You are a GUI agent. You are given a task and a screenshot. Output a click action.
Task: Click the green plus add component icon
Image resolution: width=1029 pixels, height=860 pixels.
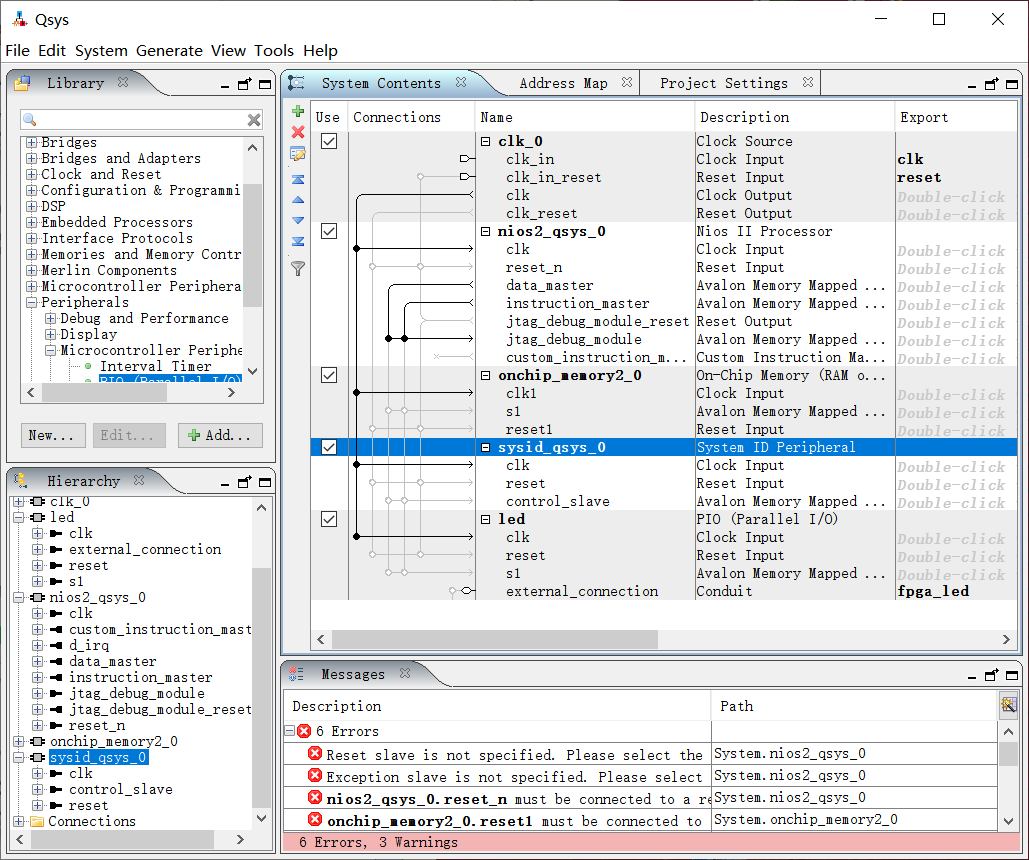[297, 111]
